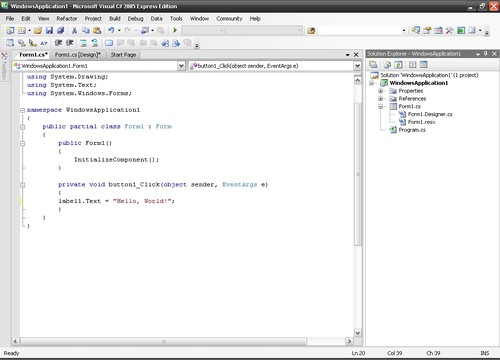Click the editor's horizontal scrollbar thumb
The height and width of the screenshot is (360, 500).
pos(164,341)
